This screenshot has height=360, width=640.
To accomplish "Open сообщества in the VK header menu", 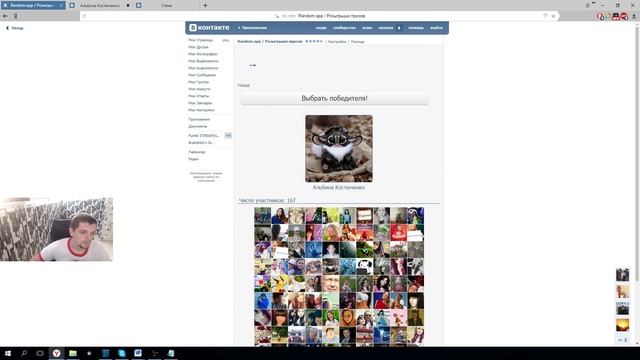I will 344,28.
